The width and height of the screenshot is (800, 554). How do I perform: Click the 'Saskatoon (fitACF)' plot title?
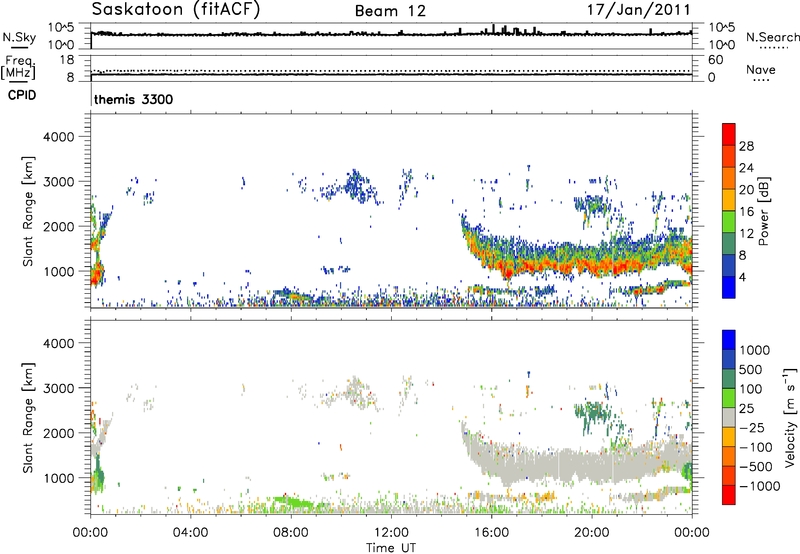176,10
